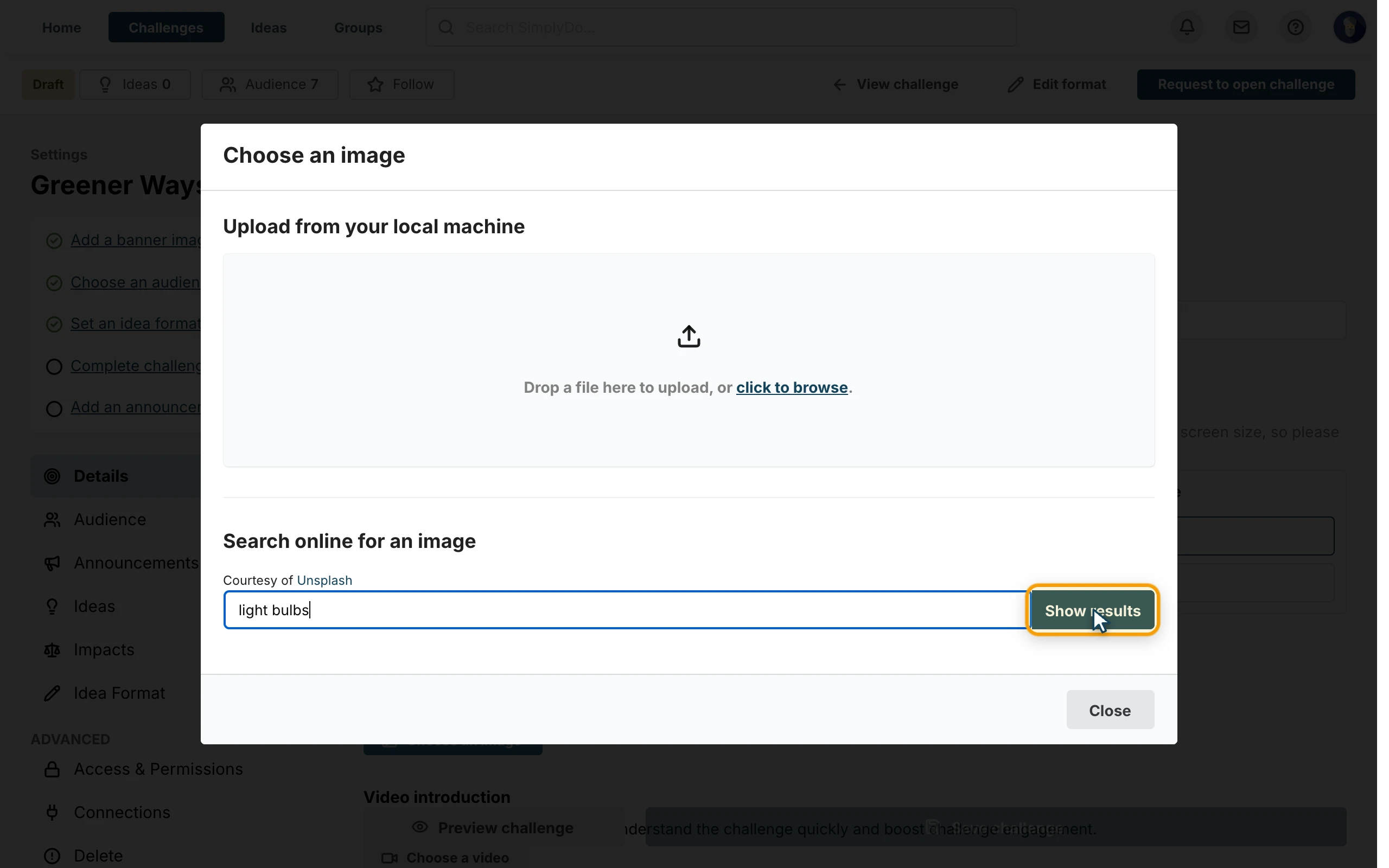Click the Show results button
Viewport: 1389px width, 868px height.
pyautogui.click(x=1092, y=610)
